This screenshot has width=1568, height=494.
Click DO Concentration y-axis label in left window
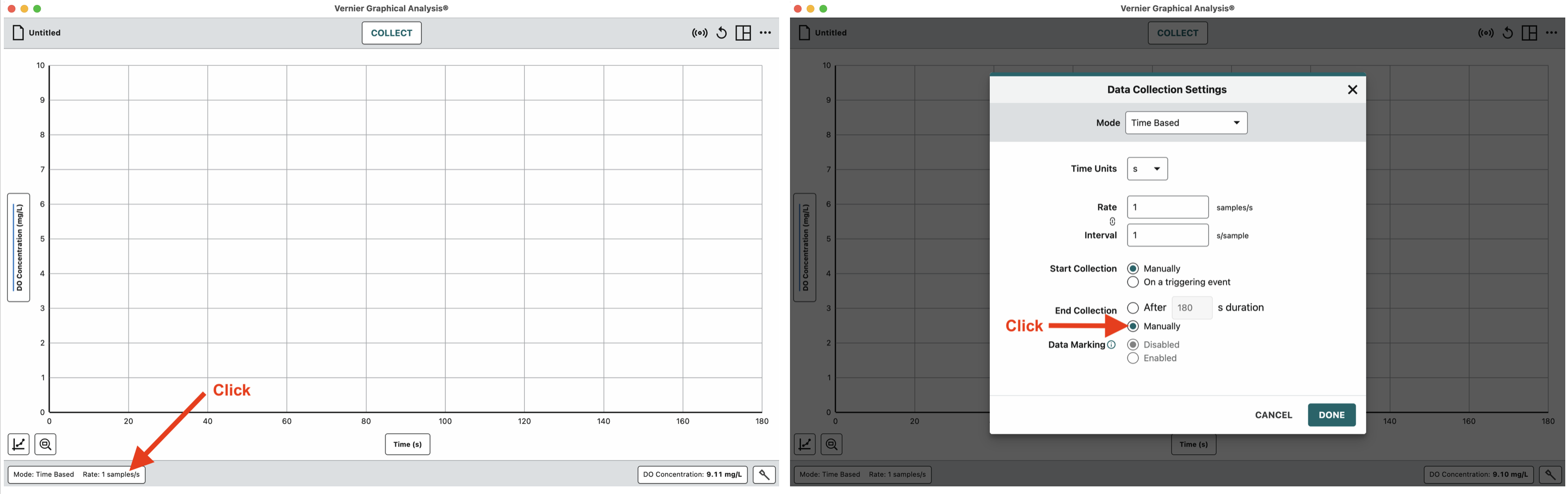point(19,248)
